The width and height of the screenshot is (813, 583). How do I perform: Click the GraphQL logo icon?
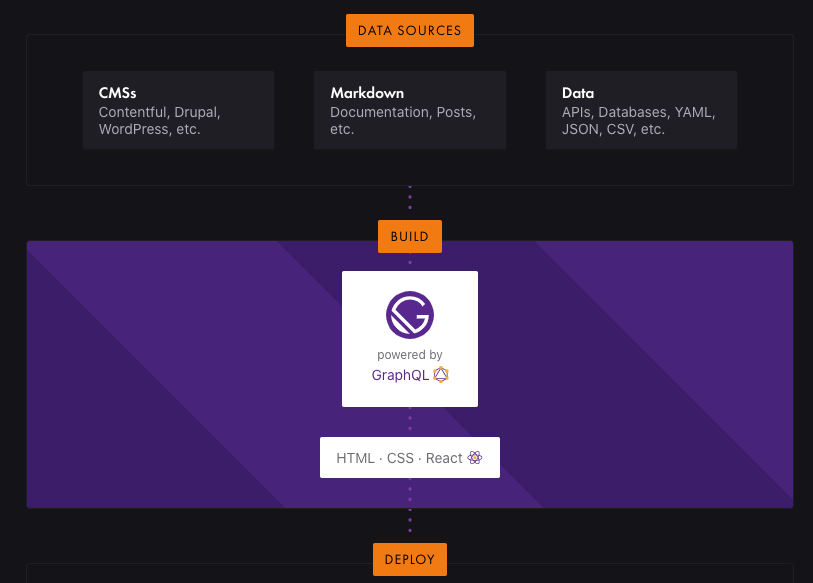pyautogui.click(x=441, y=374)
